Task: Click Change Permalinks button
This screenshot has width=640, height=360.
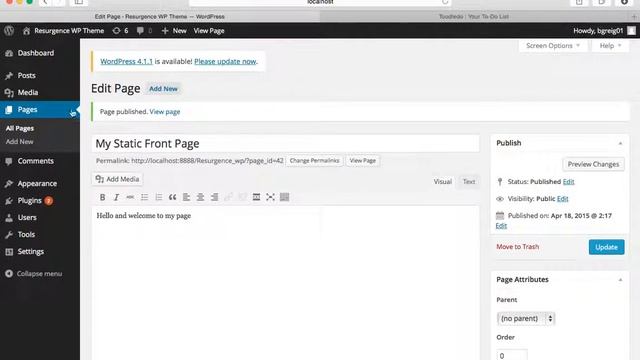Action: click(314, 161)
